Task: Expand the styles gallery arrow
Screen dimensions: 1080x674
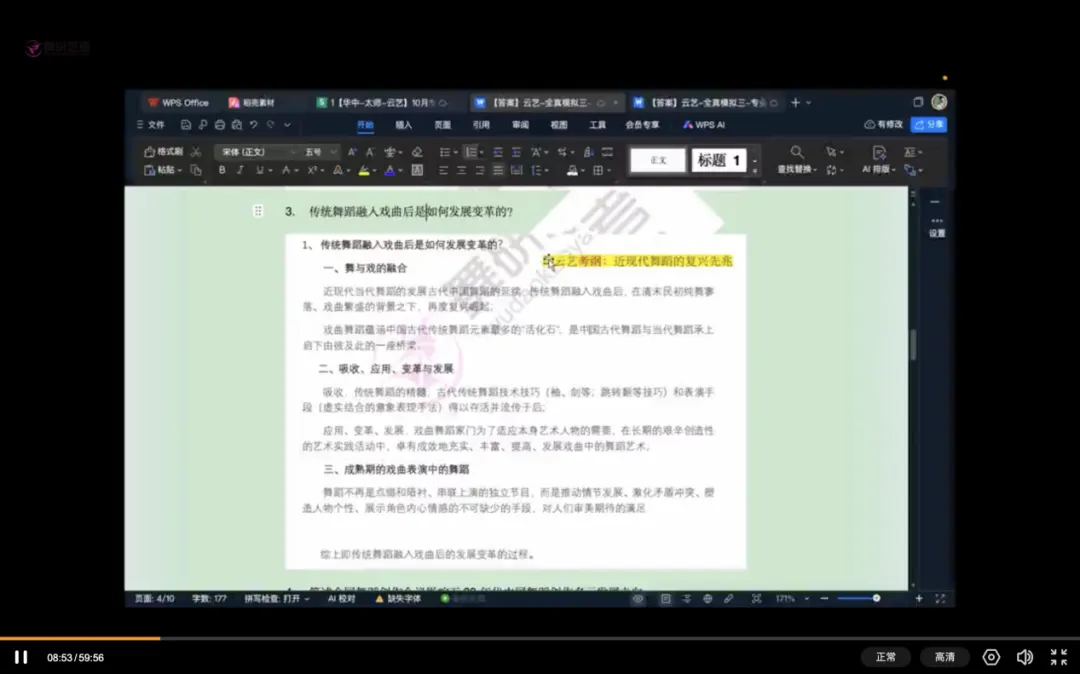Action: coord(755,160)
